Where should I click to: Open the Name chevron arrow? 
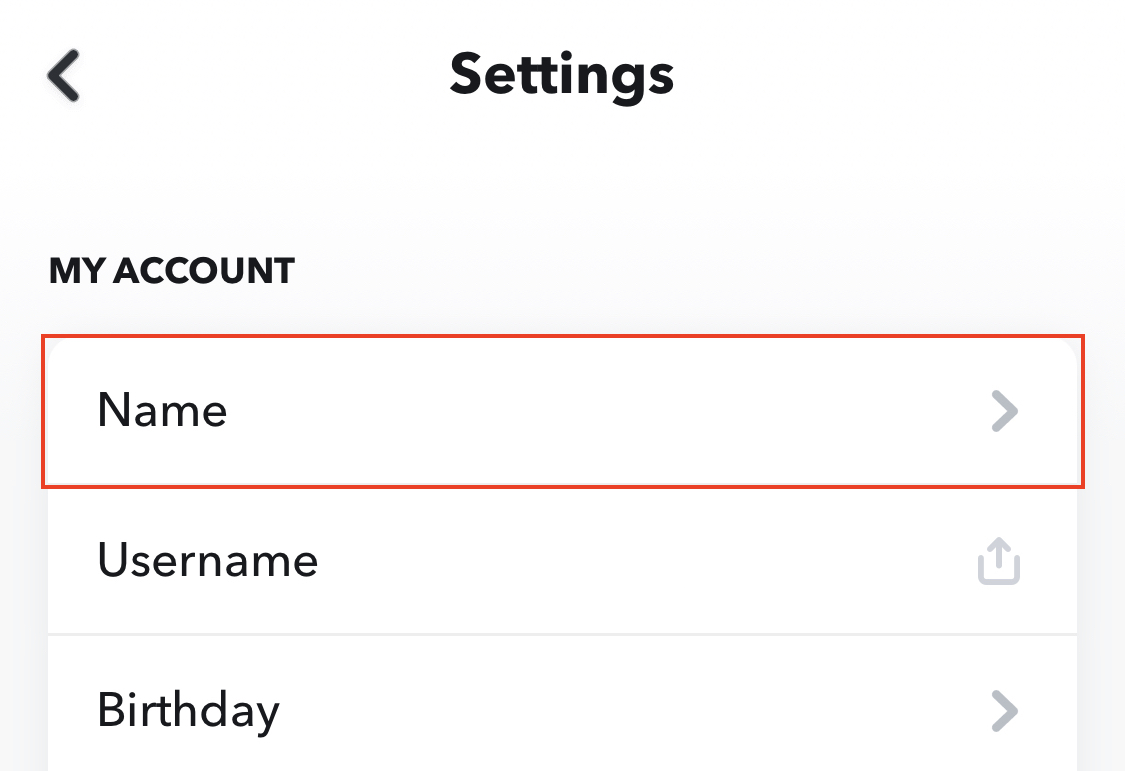click(x=1004, y=411)
